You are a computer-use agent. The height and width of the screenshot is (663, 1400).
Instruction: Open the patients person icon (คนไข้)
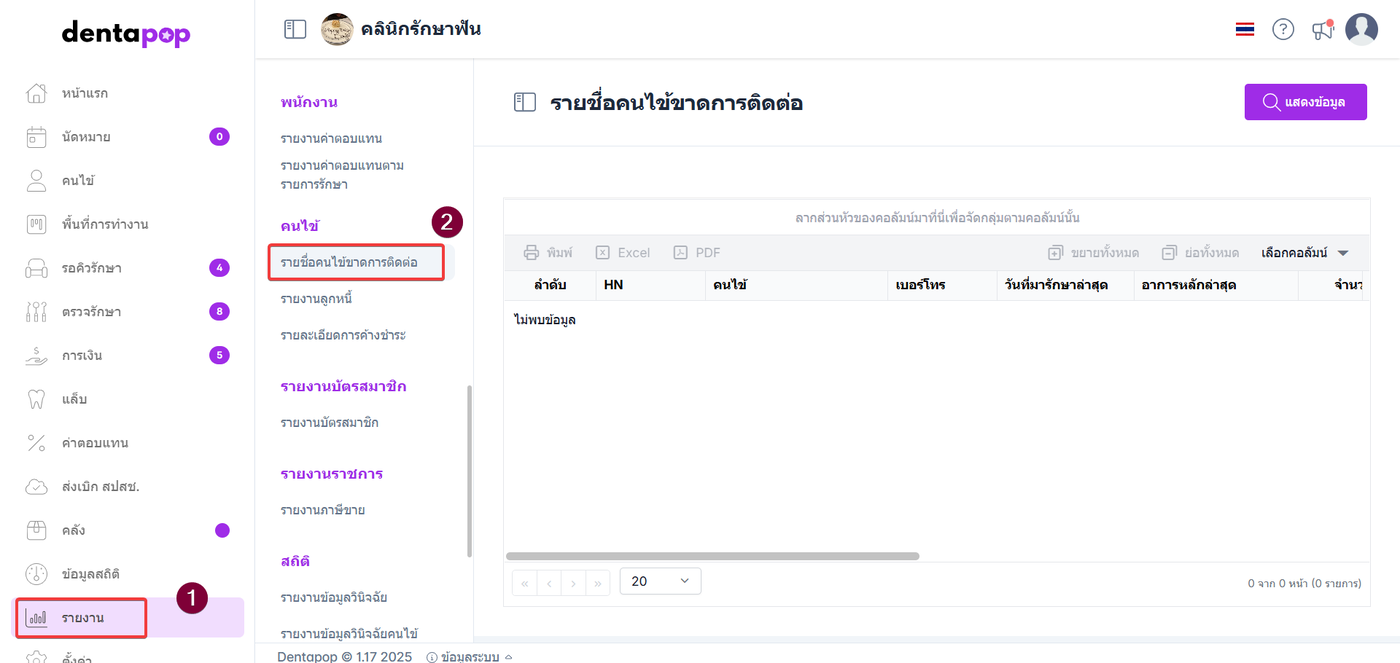tap(36, 181)
